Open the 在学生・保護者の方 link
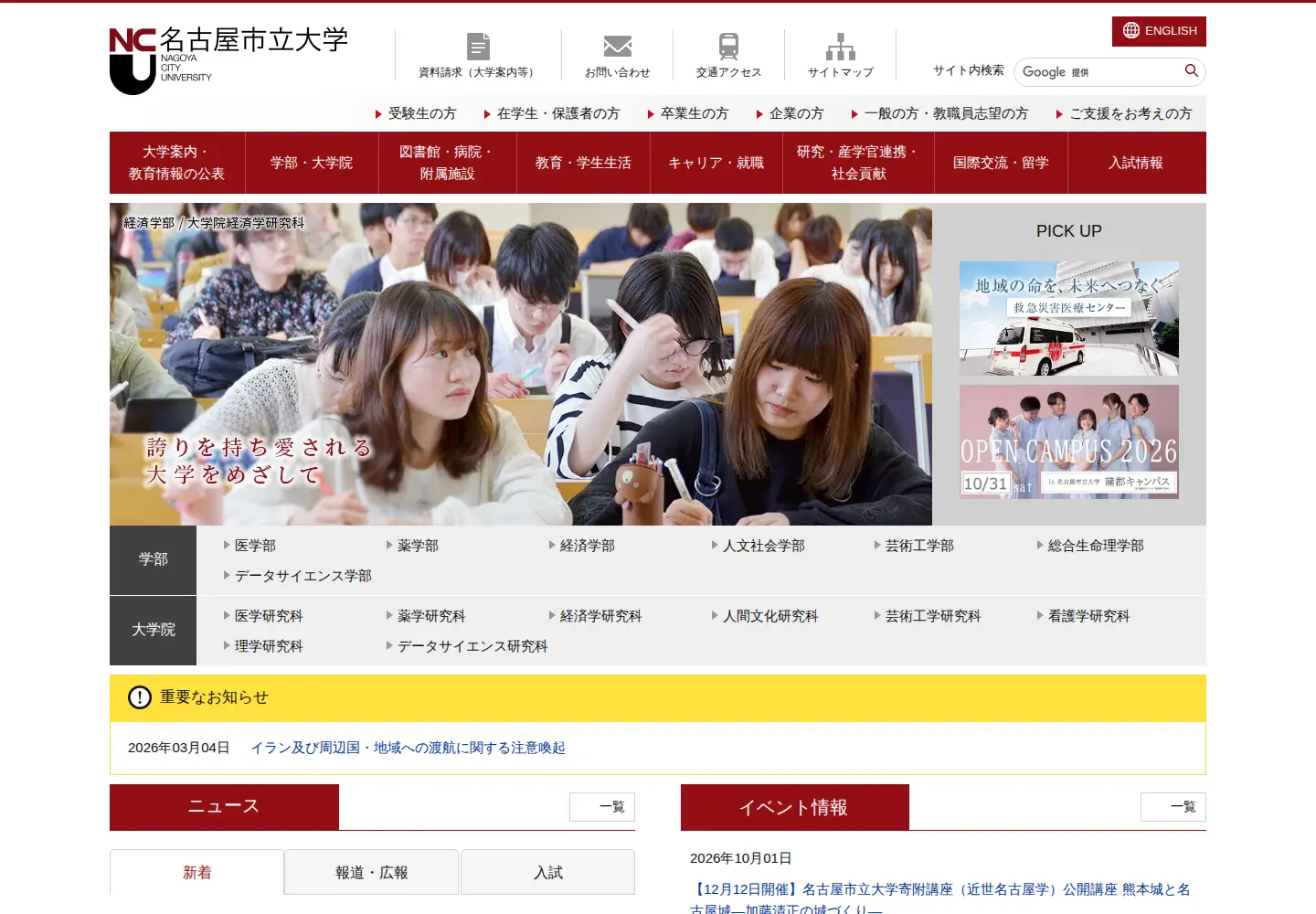Screen dimensions: 1316x914 [552, 113]
